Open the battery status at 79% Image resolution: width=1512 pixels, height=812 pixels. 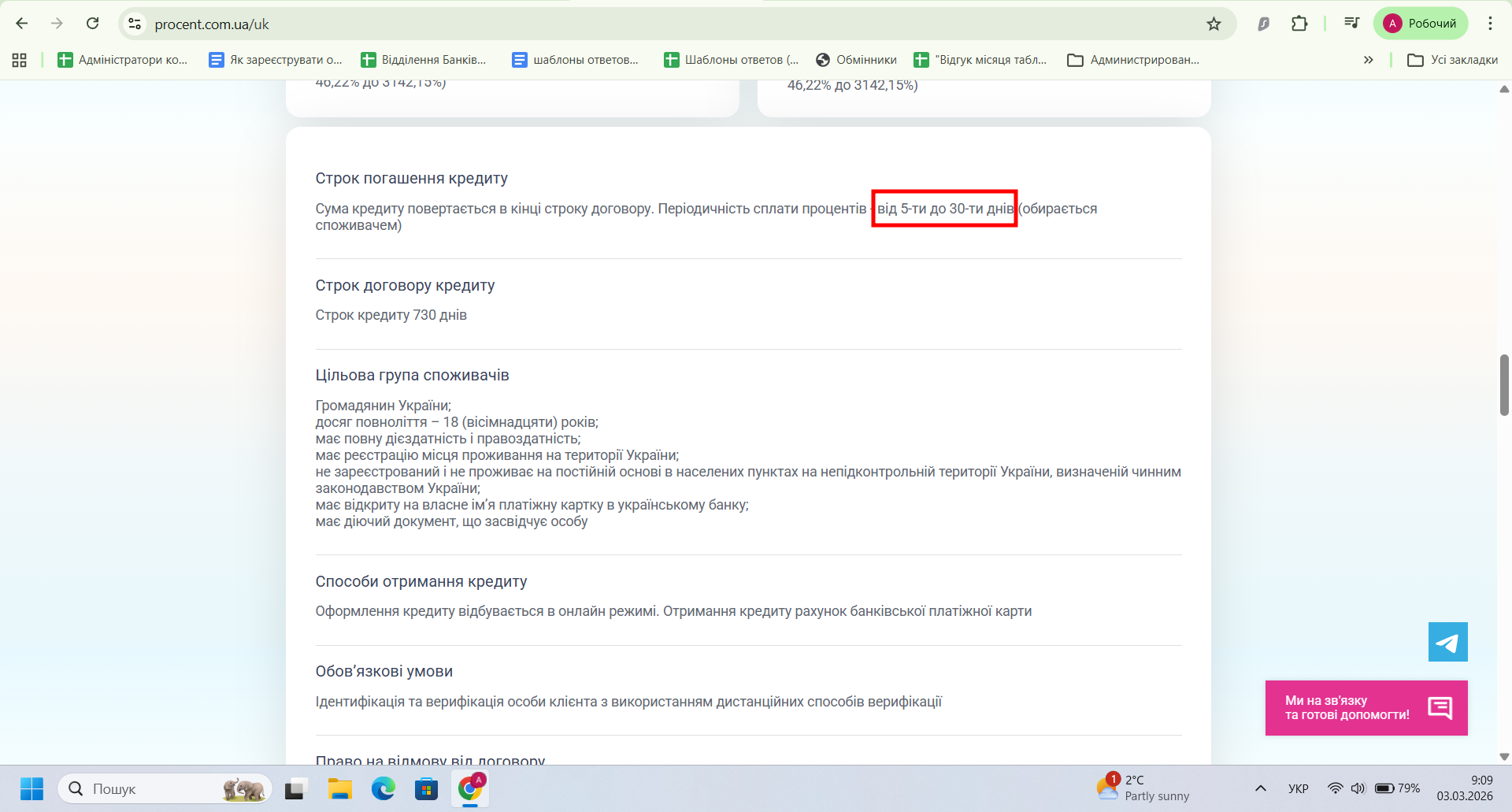coord(1398,788)
